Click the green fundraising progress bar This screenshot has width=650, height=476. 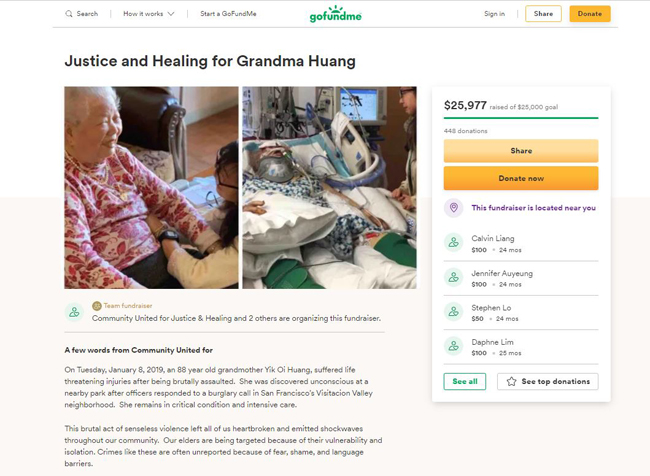[x=521, y=118]
